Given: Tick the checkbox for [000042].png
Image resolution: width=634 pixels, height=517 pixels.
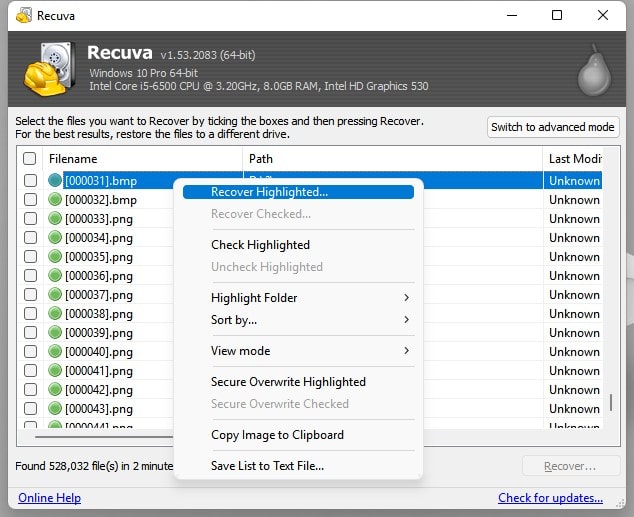Looking at the screenshot, I should point(30,389).
